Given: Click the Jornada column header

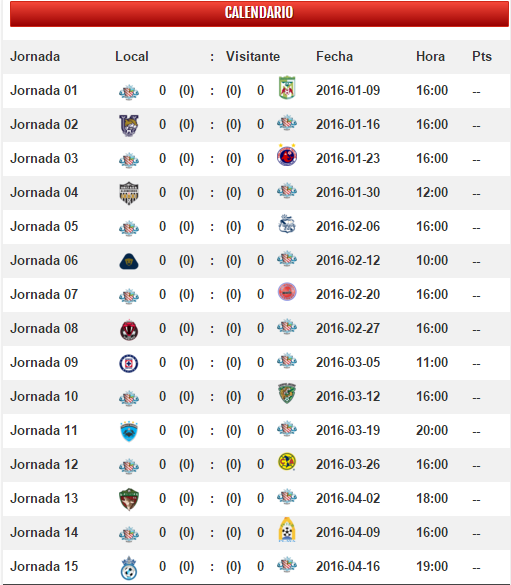Looking at the screenshot, I should coord(35,56).
